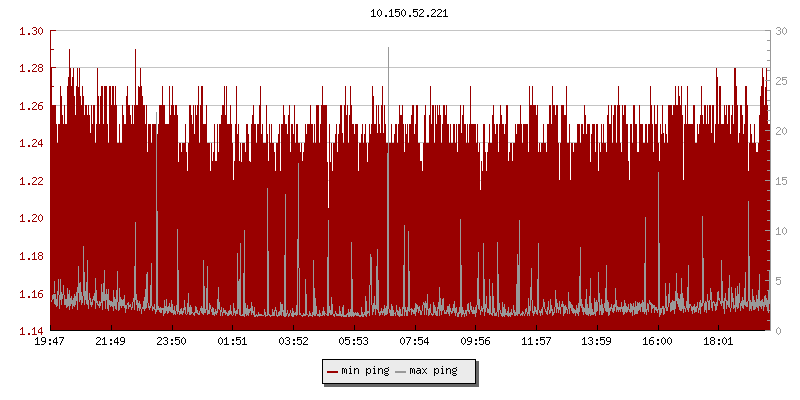Select the 18:01 time axis label
The width and height of the screenshot is (800, 400).
[x=719, y=342]
